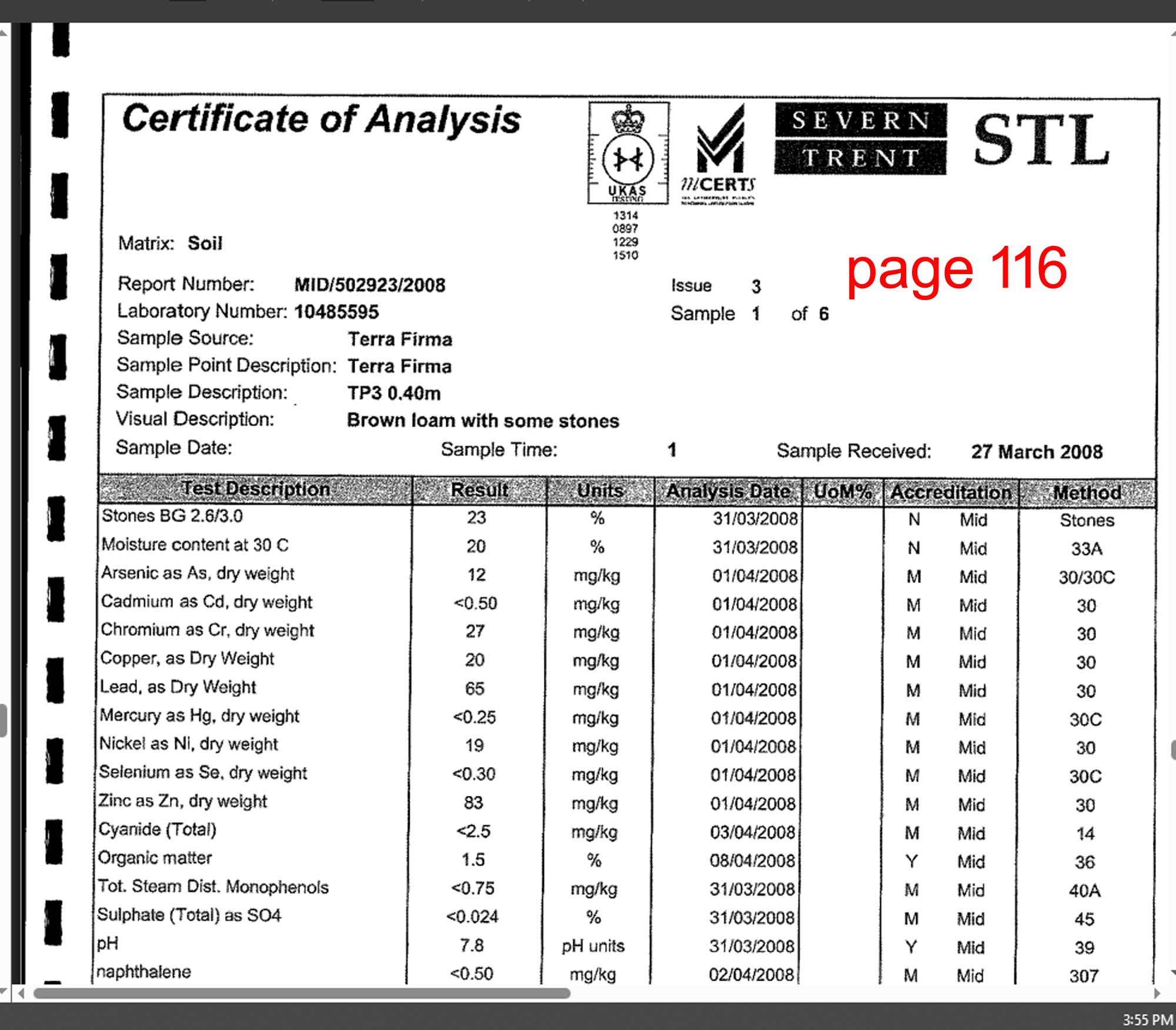
Task: Click the Analysis Date column header
Action: (x=728, y=491)
